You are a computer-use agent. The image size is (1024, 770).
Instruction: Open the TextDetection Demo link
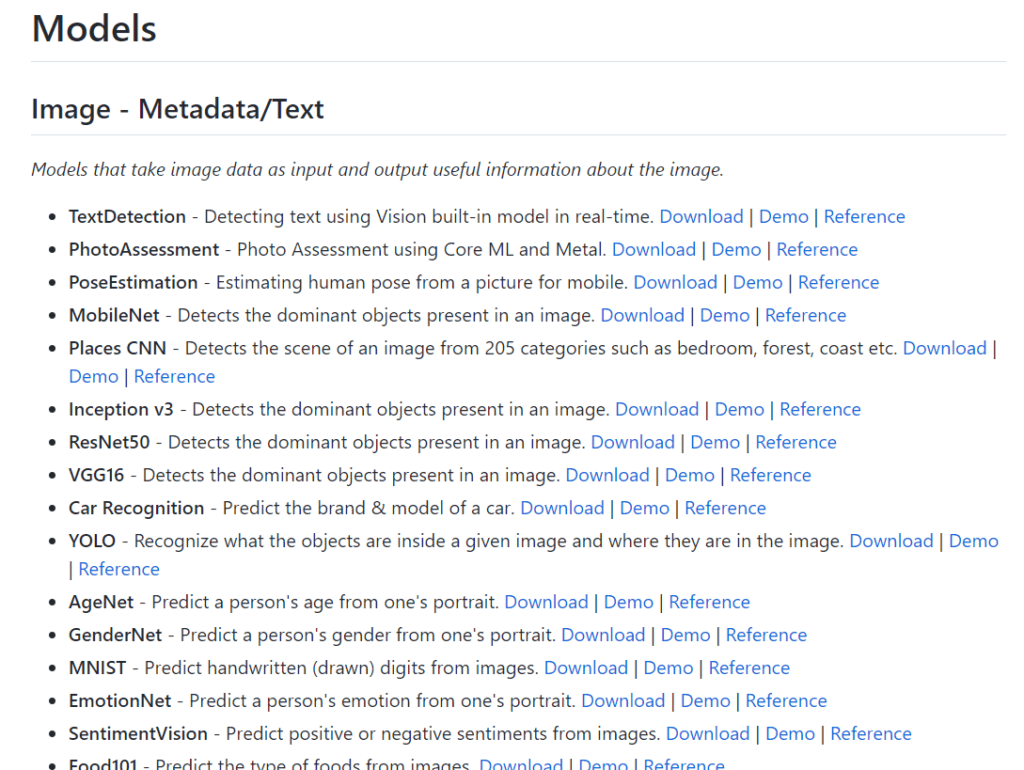(x=783, y=217)
